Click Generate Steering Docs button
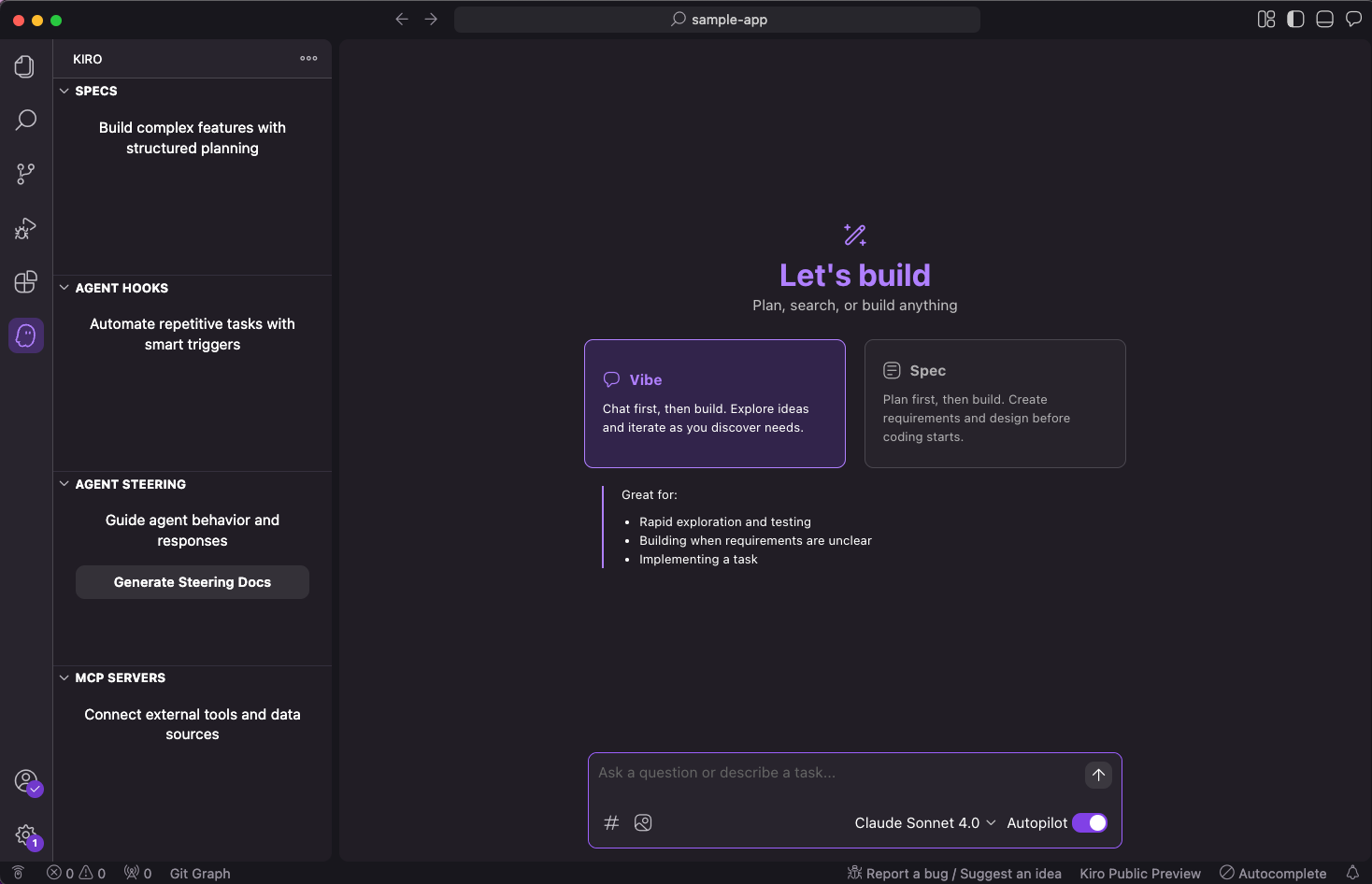The image size is (1372, 884). [x=193, y=582]
